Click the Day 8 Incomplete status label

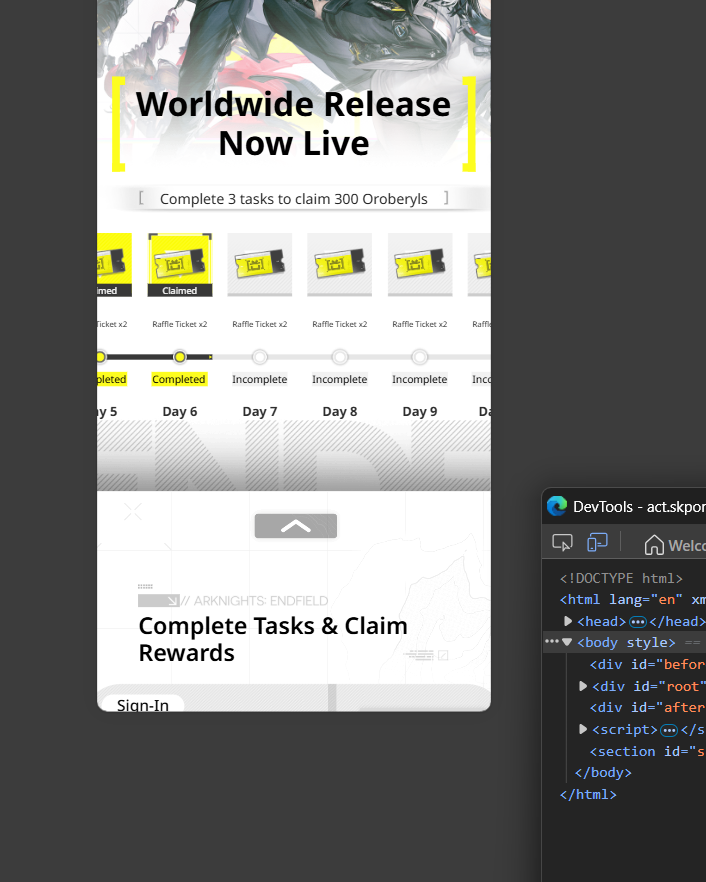(340, 380)
